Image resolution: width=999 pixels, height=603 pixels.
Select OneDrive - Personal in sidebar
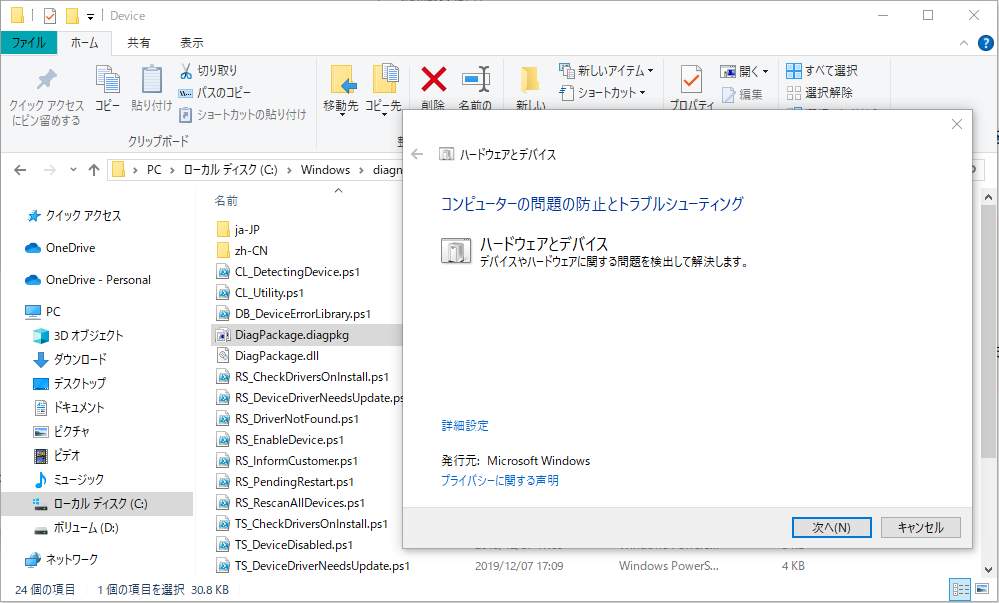coord(89,280)
